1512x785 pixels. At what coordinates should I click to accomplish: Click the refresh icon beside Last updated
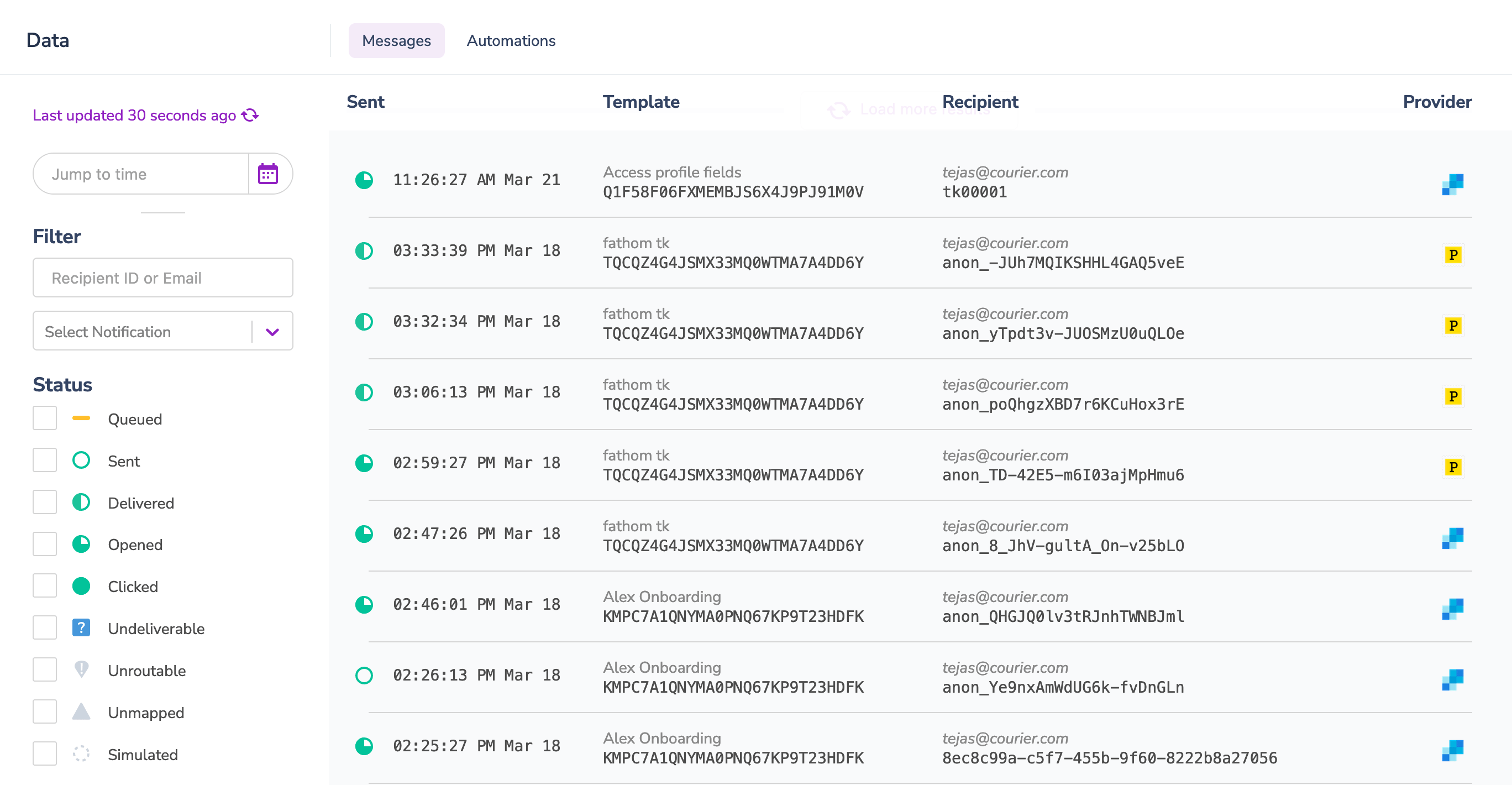[x=250, y=115]
